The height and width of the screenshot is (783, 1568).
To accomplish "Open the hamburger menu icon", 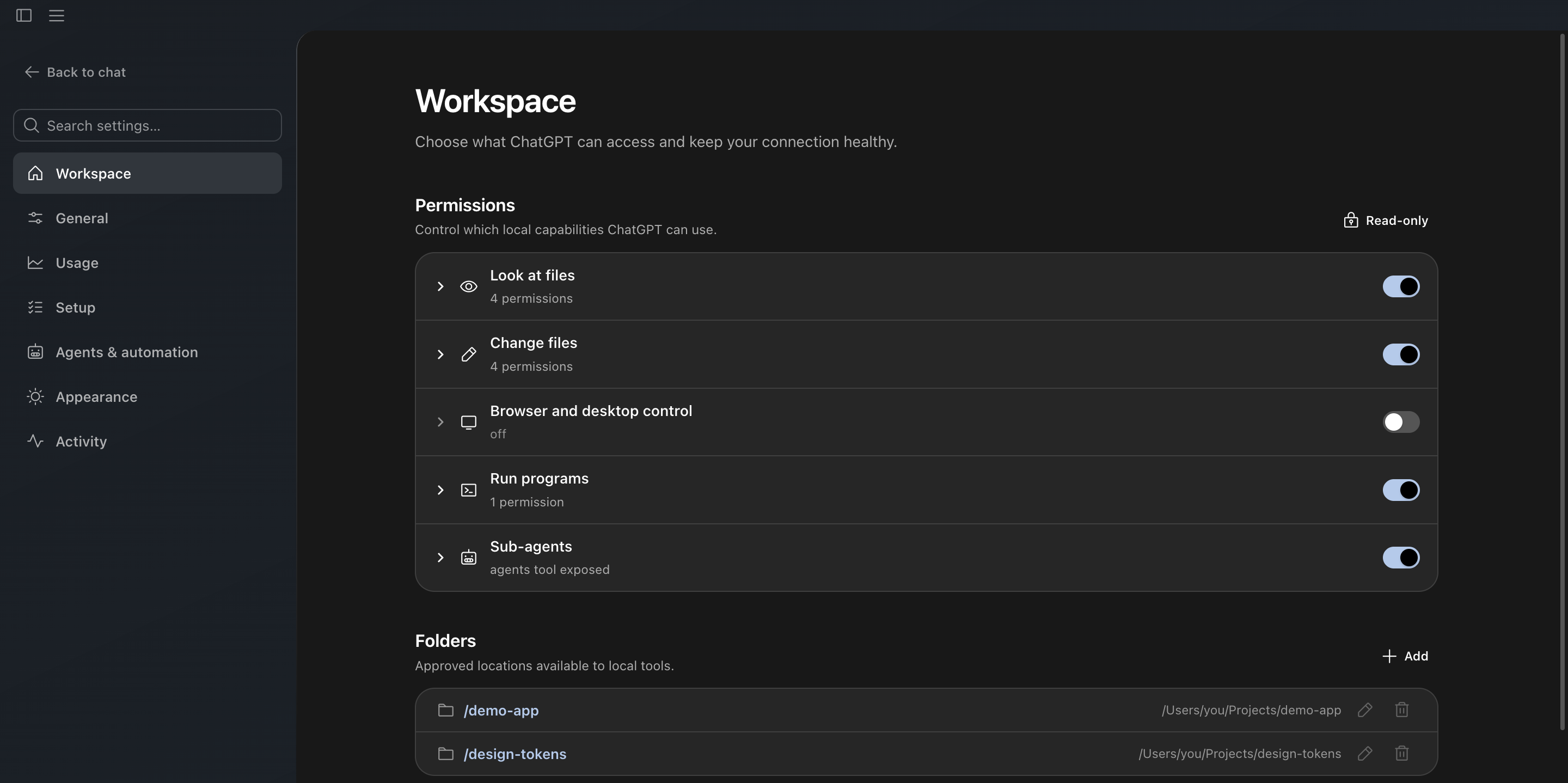I will (x=57, y=15).
